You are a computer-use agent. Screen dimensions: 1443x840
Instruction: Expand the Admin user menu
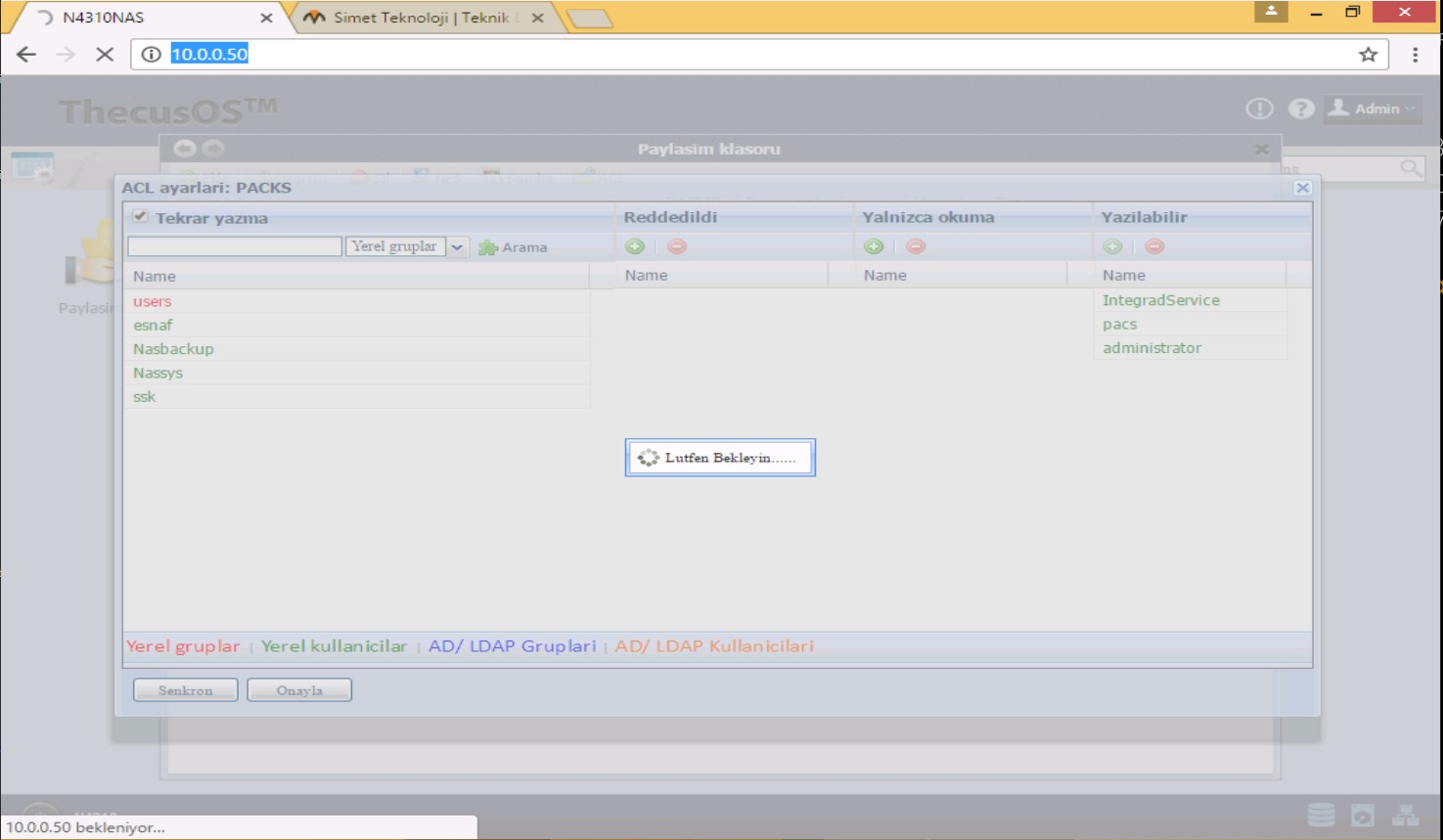(x=1375, y=109)
